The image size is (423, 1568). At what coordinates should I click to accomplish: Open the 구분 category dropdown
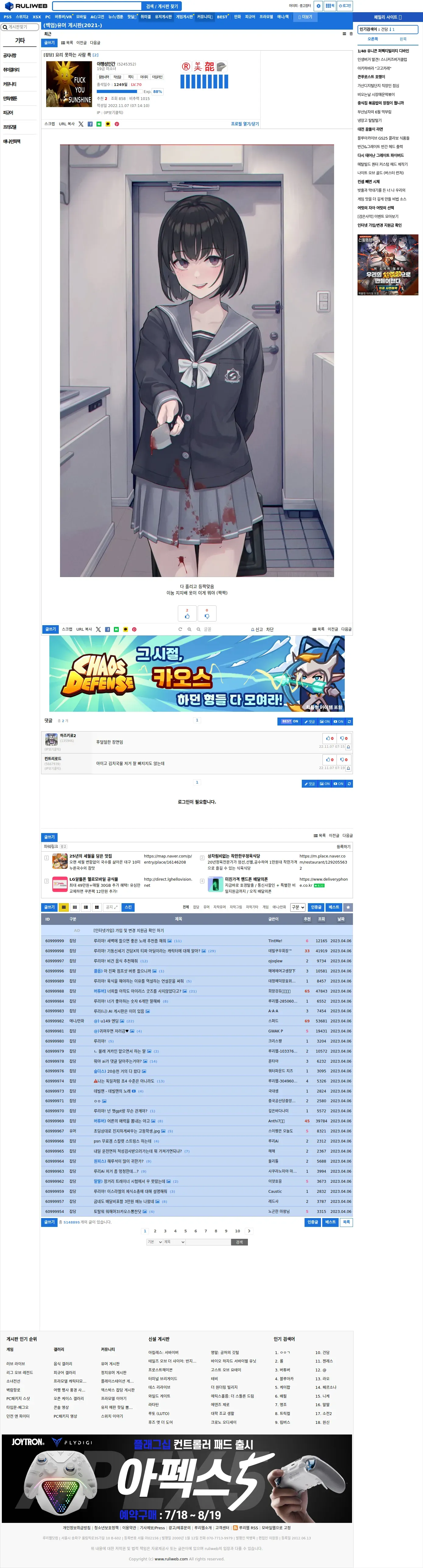[x=297, y=907]
